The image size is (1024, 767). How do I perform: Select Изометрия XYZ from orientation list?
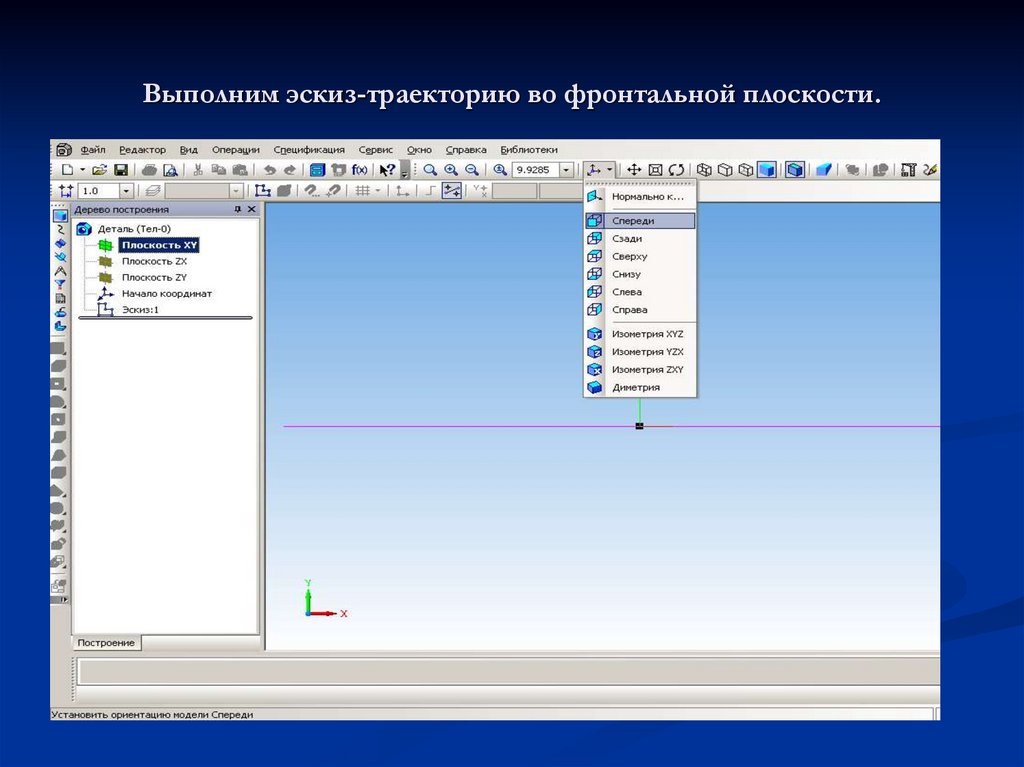tap(650, 333)
